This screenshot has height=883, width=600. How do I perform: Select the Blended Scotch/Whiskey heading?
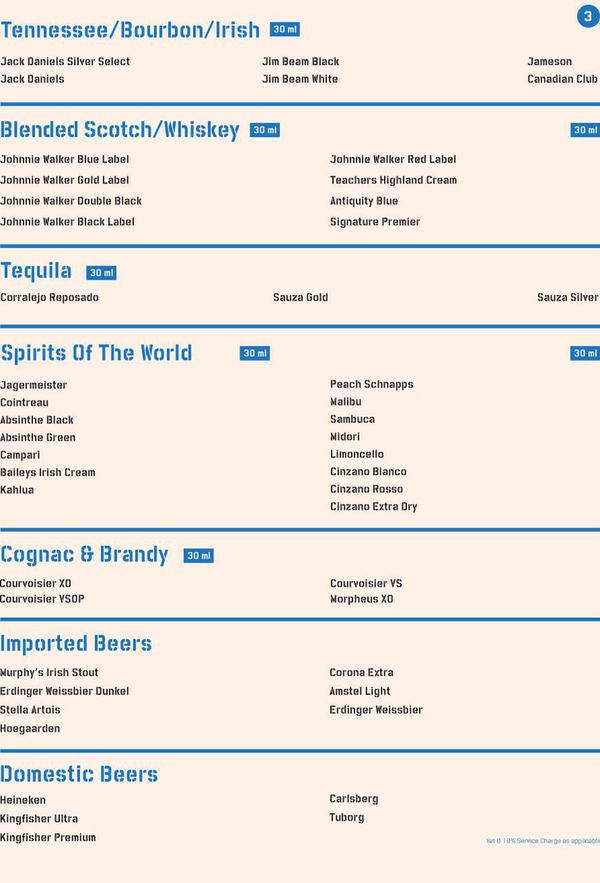click(120, 130)
